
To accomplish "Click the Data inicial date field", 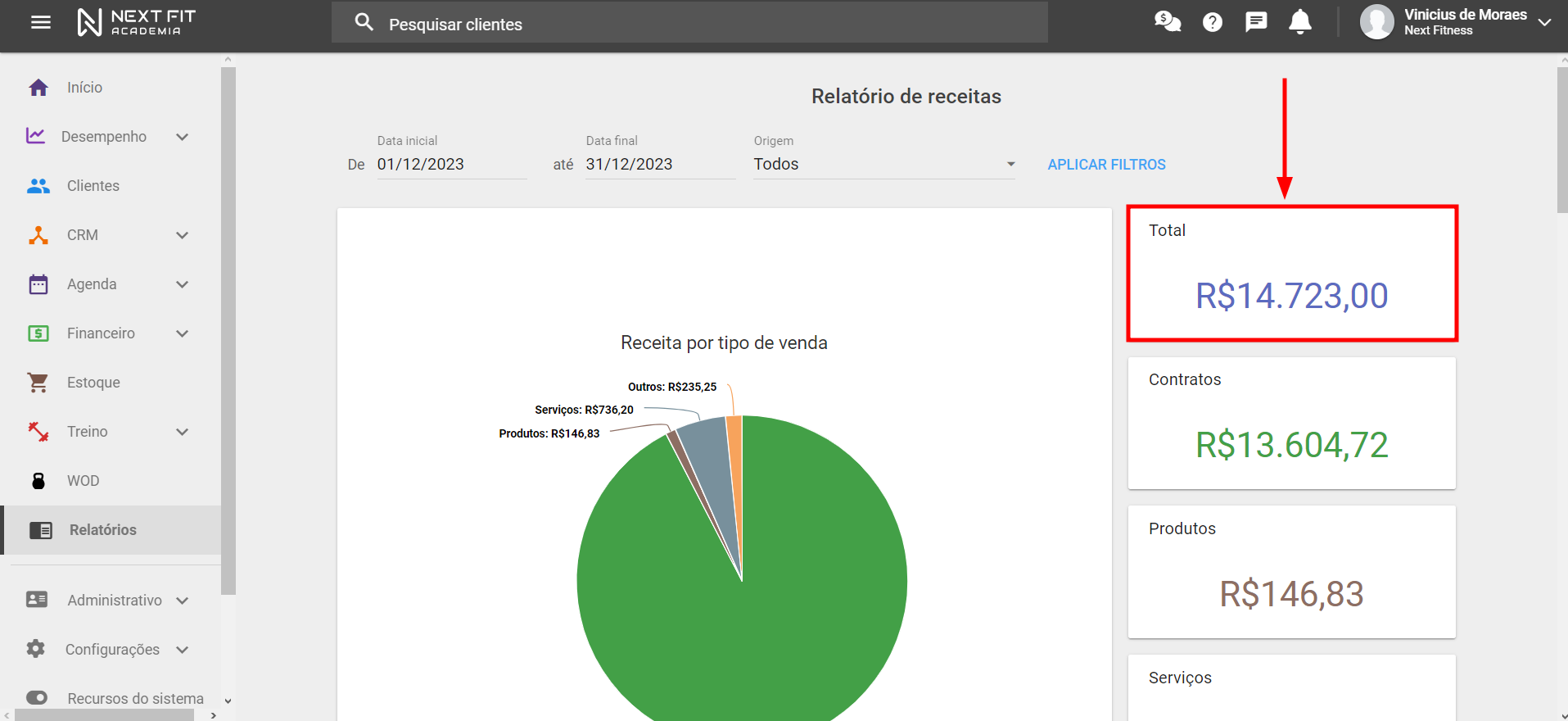I will [452, 164].
